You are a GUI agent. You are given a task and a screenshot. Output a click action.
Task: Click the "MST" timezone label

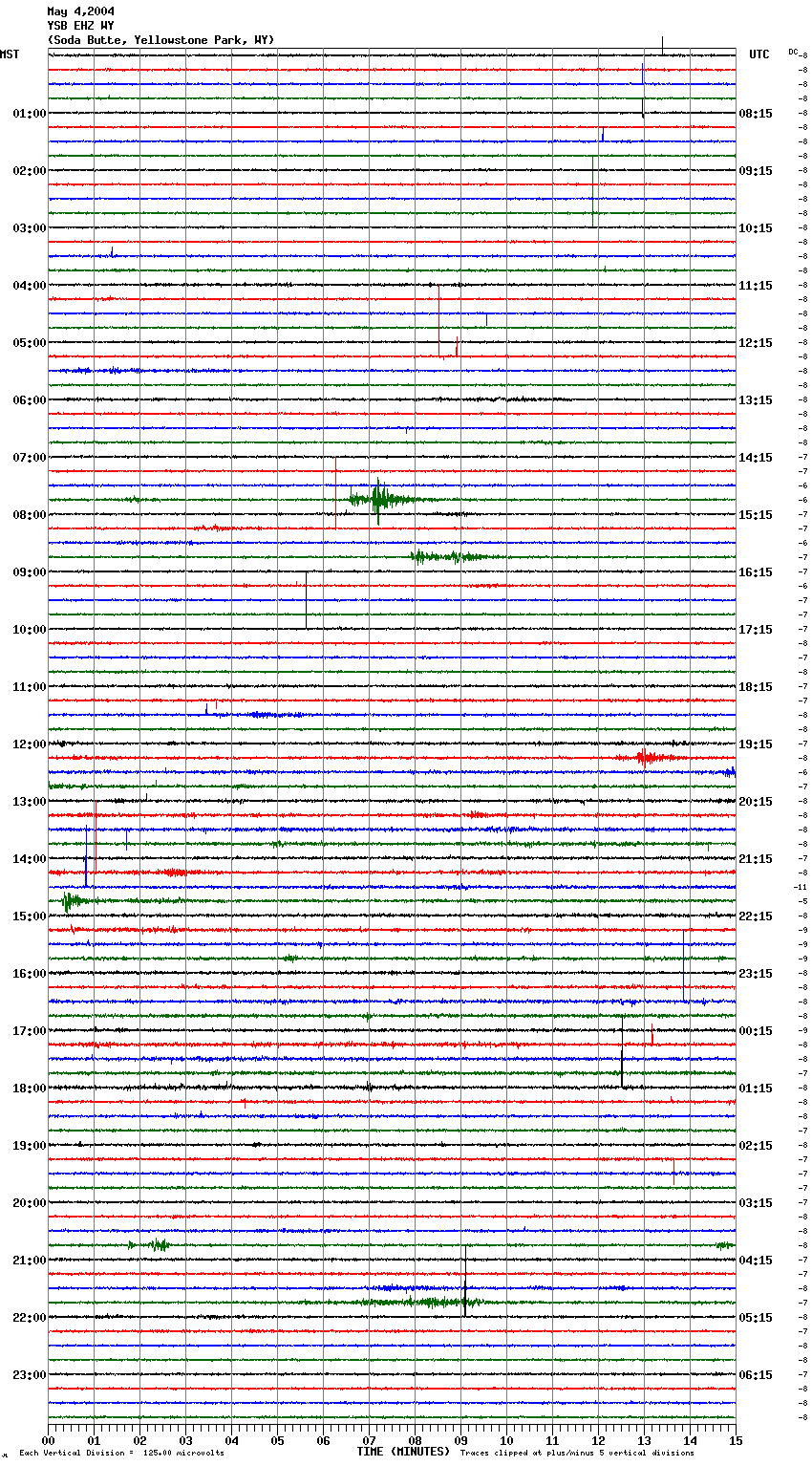click(10, 54)
